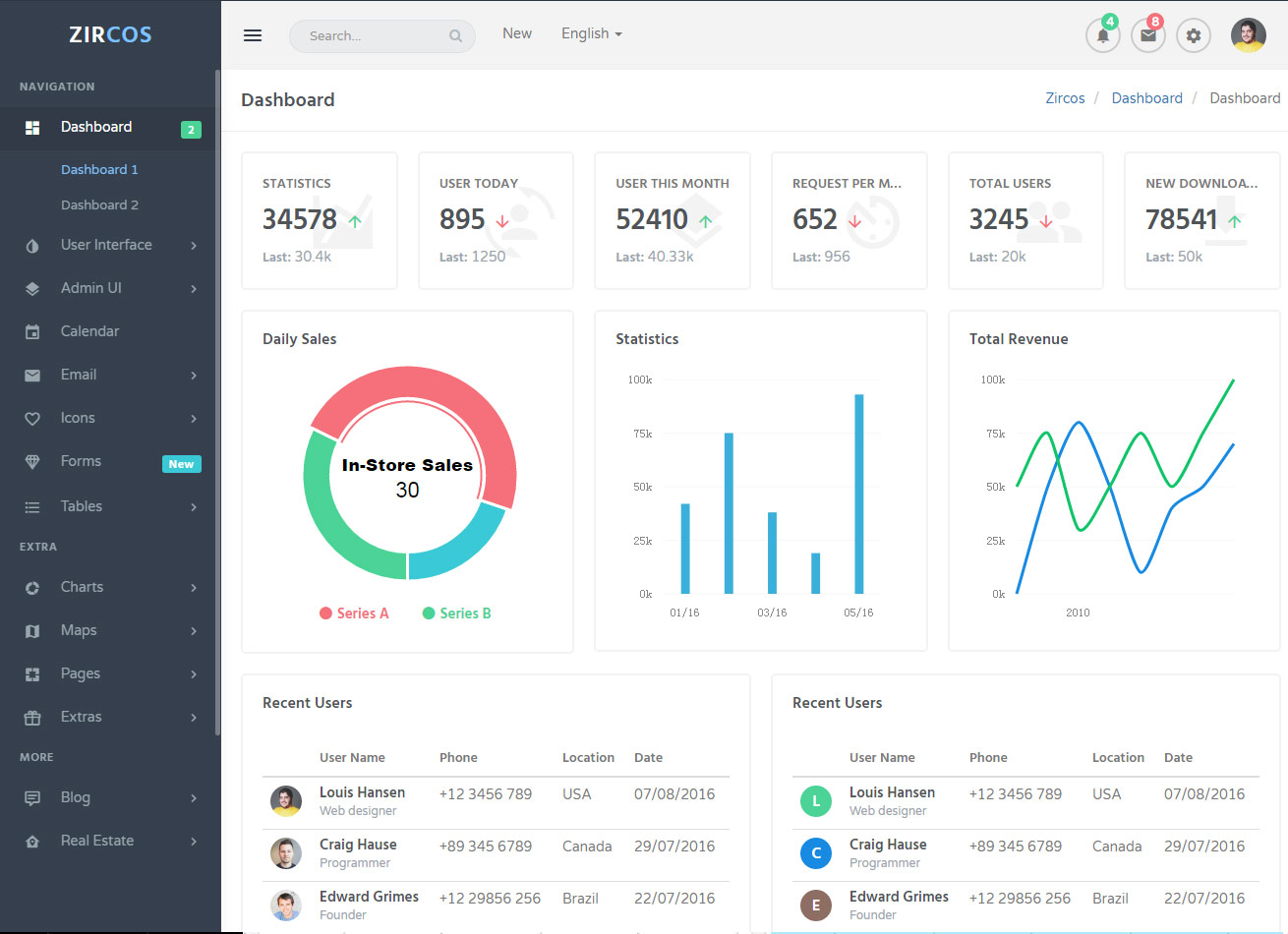
Task: Expand the Charts sidebar menu
Action: click(x=82, y=587)
